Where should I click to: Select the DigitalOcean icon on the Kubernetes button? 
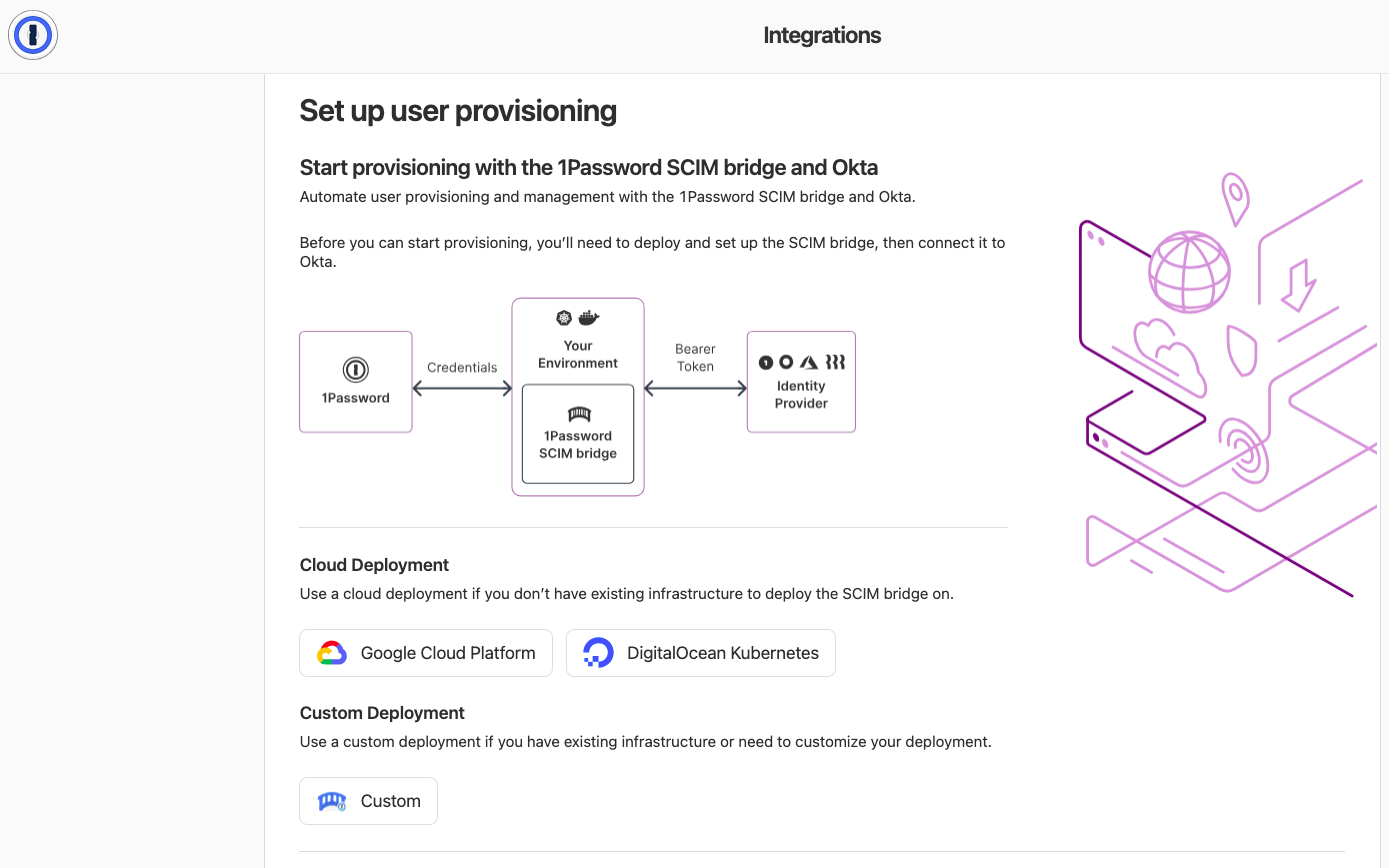[x=599, y=652]
